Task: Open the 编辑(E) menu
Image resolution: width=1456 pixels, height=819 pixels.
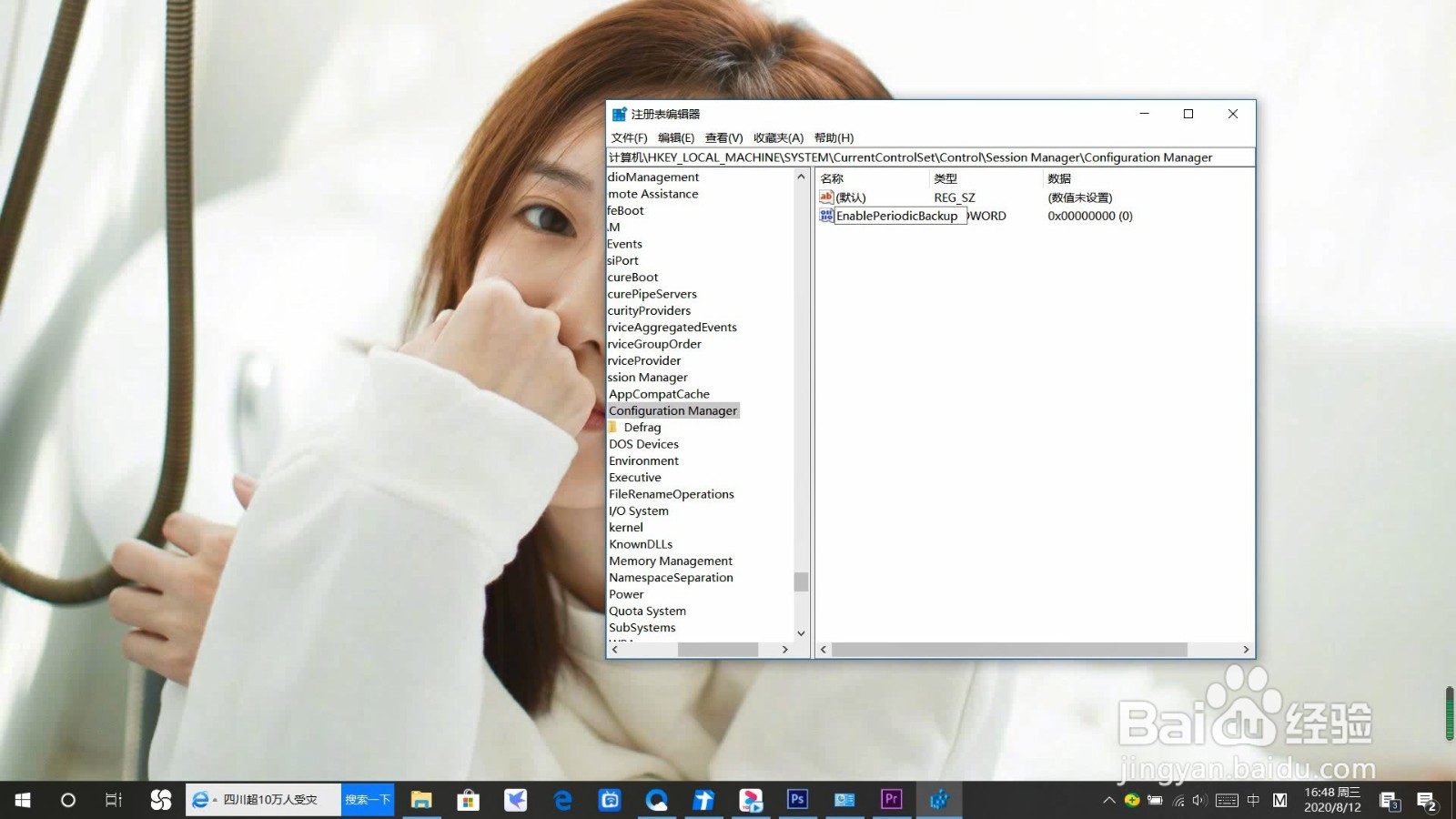Action: point(676,138)
